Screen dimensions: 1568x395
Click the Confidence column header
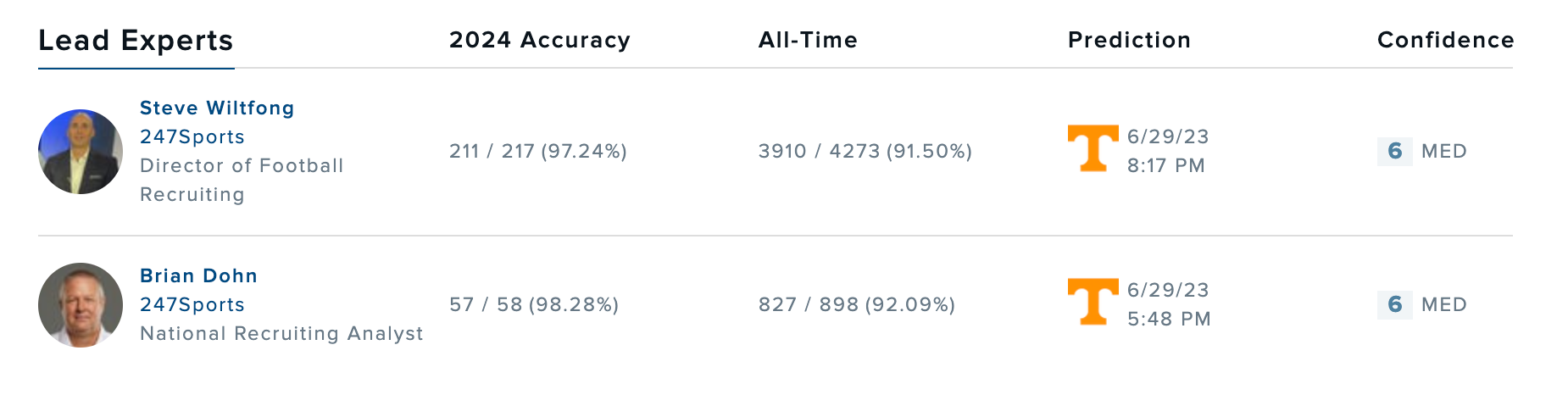click(x=1445, y=41)
